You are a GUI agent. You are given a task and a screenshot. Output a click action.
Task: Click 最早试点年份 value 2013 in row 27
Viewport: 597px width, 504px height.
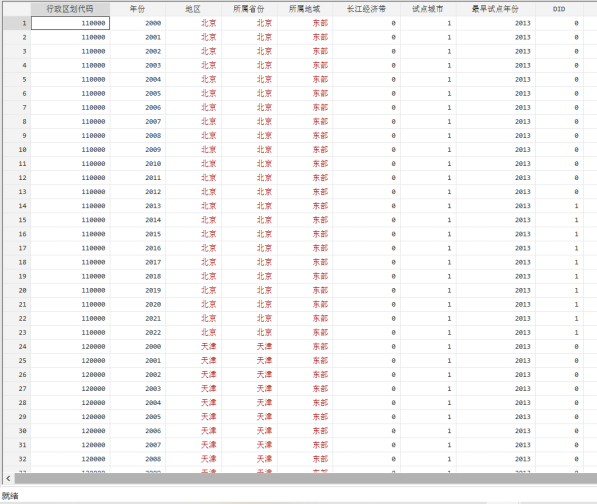click(x=496, y=389)
